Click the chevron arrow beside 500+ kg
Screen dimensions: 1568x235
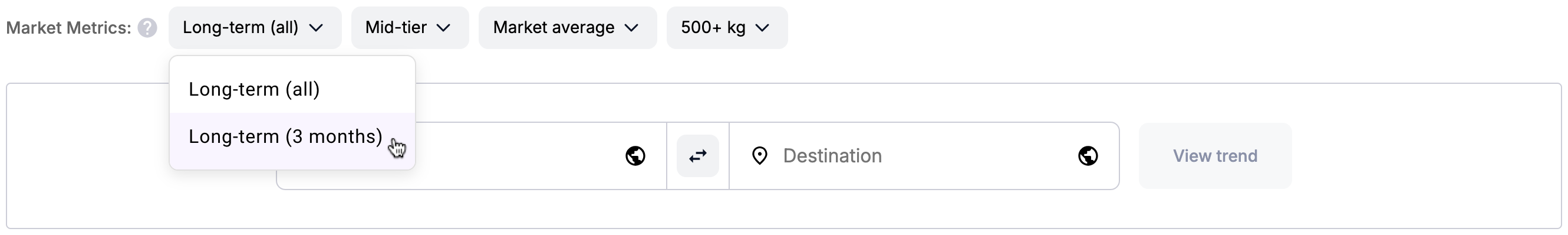(762, 28)
